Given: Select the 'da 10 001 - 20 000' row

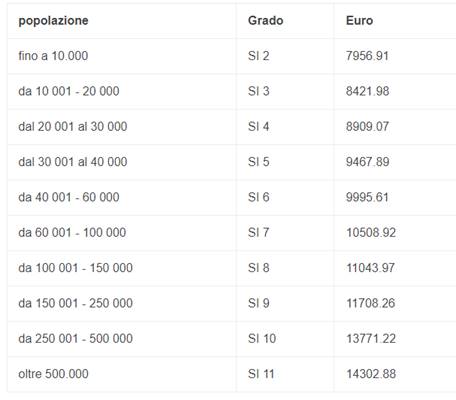Looking at the screenshot, I should (232, 91).
